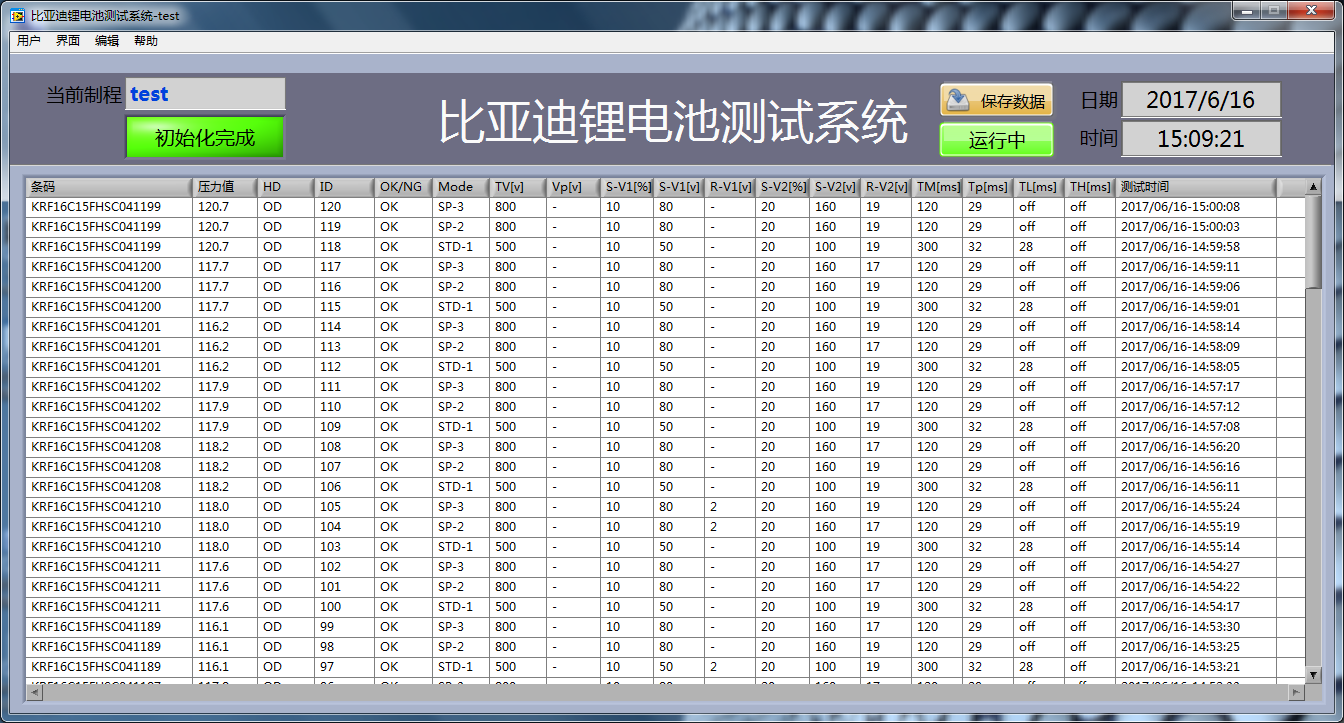Screen dimensions: 1344x723
Task: Click the 压力值 column header
Action: (x=224, y=187)
